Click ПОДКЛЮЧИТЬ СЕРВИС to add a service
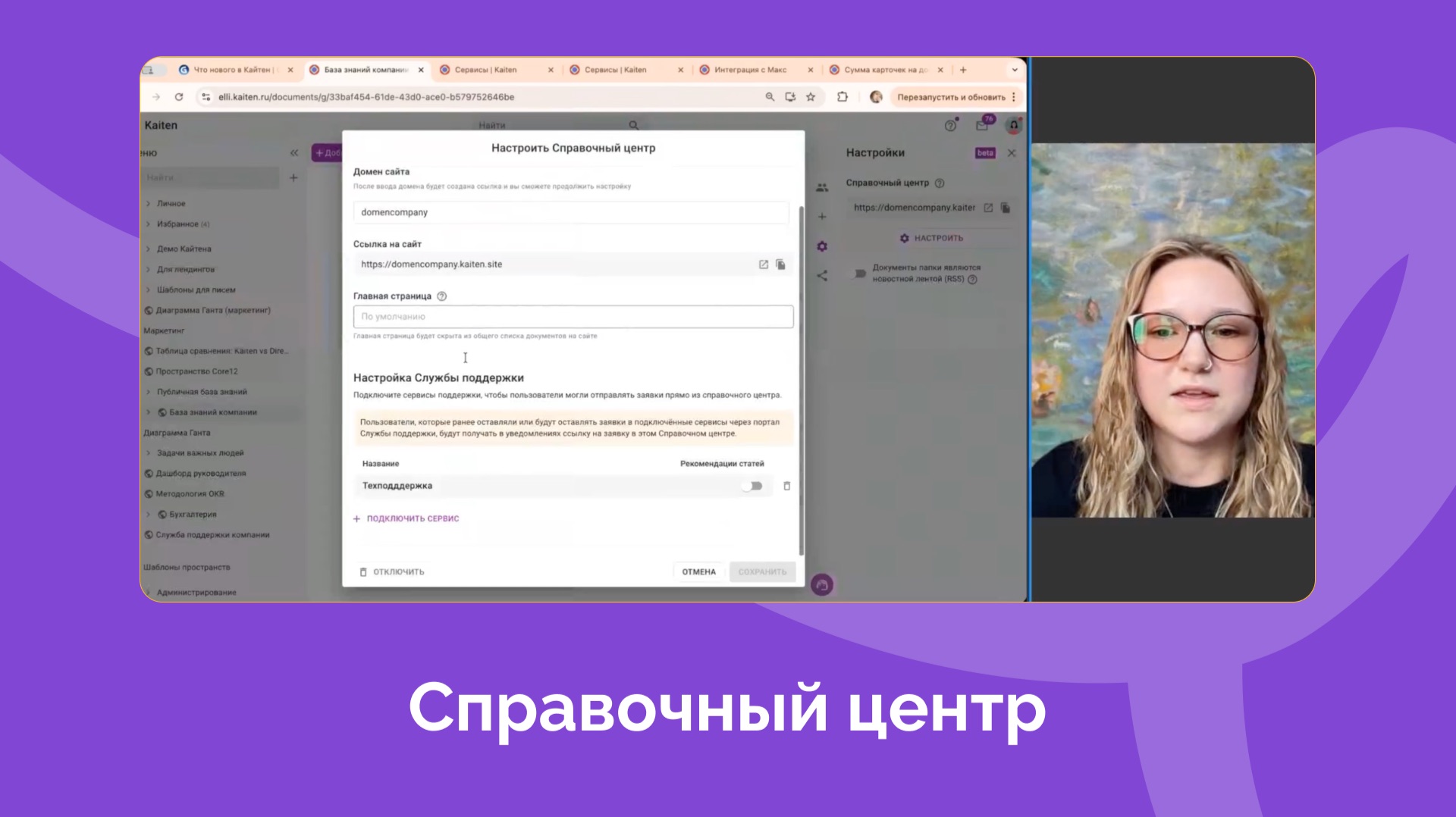Viewport: 1456px width, 817px height. 406,518
